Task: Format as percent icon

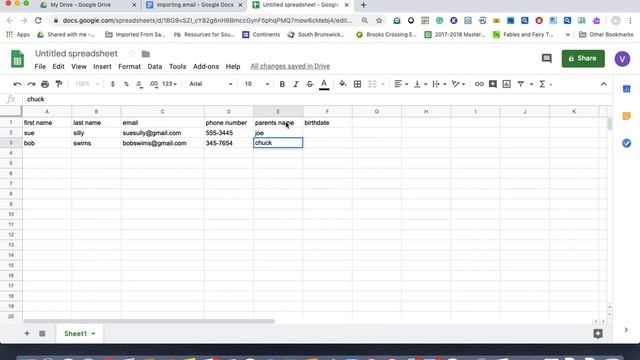Action: point(126,84)
